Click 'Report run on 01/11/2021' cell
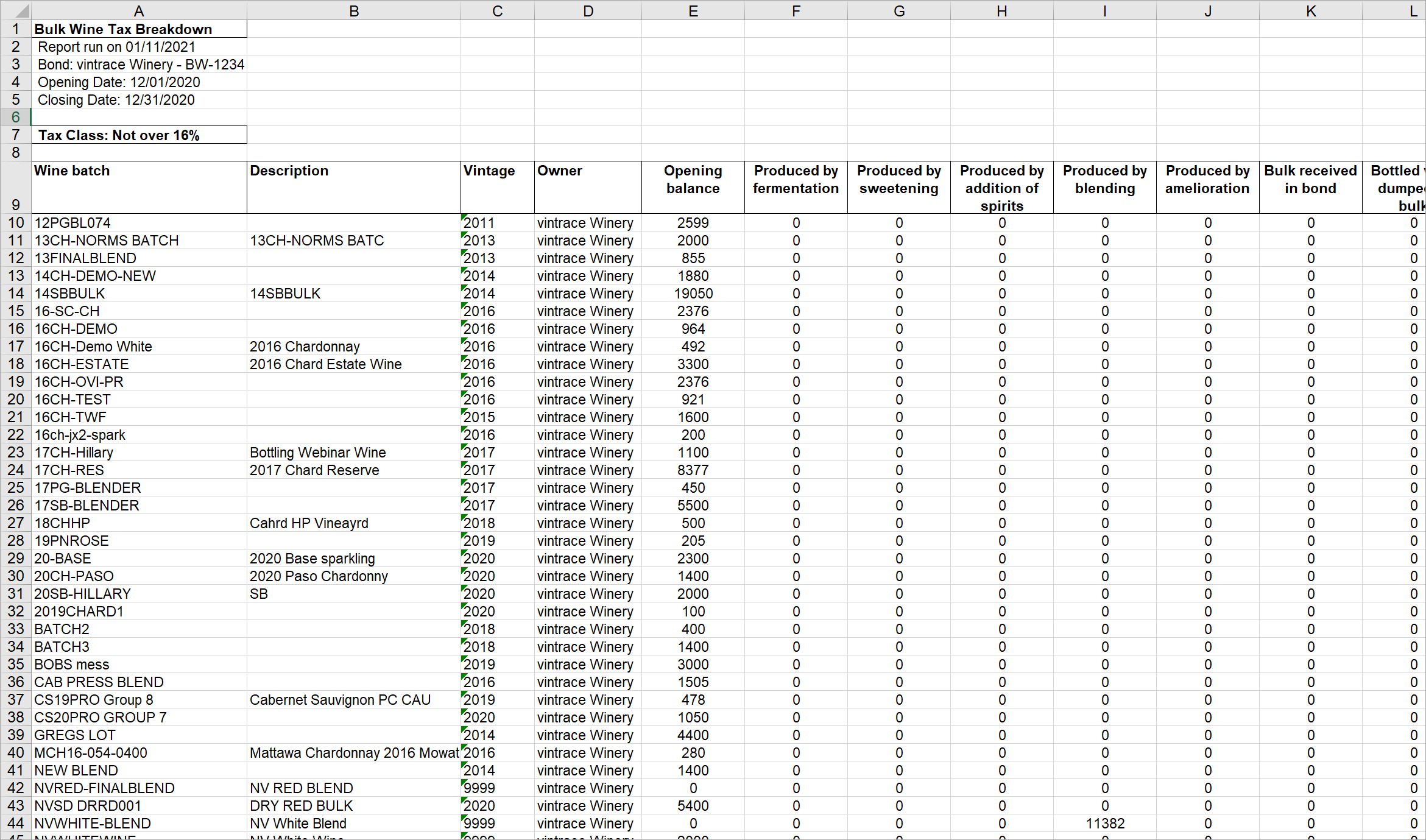 pos(139,47)
